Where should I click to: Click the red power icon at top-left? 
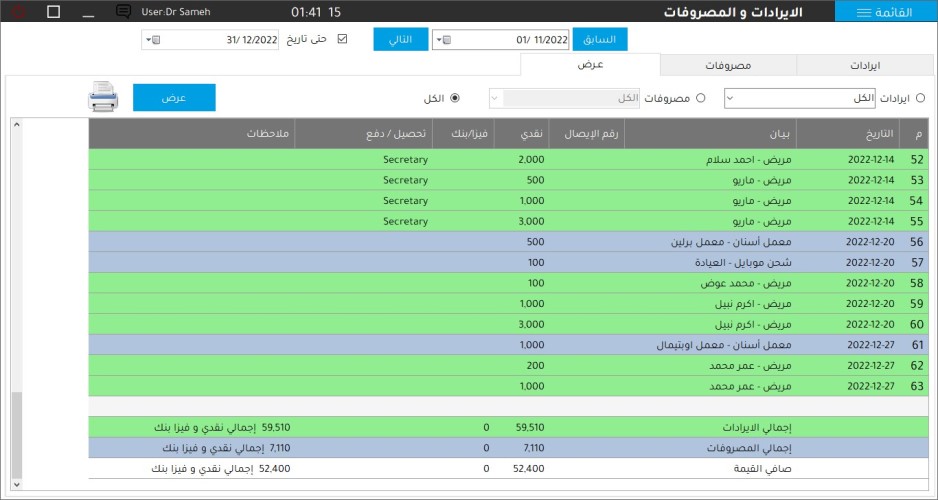(x=20, y=12)
